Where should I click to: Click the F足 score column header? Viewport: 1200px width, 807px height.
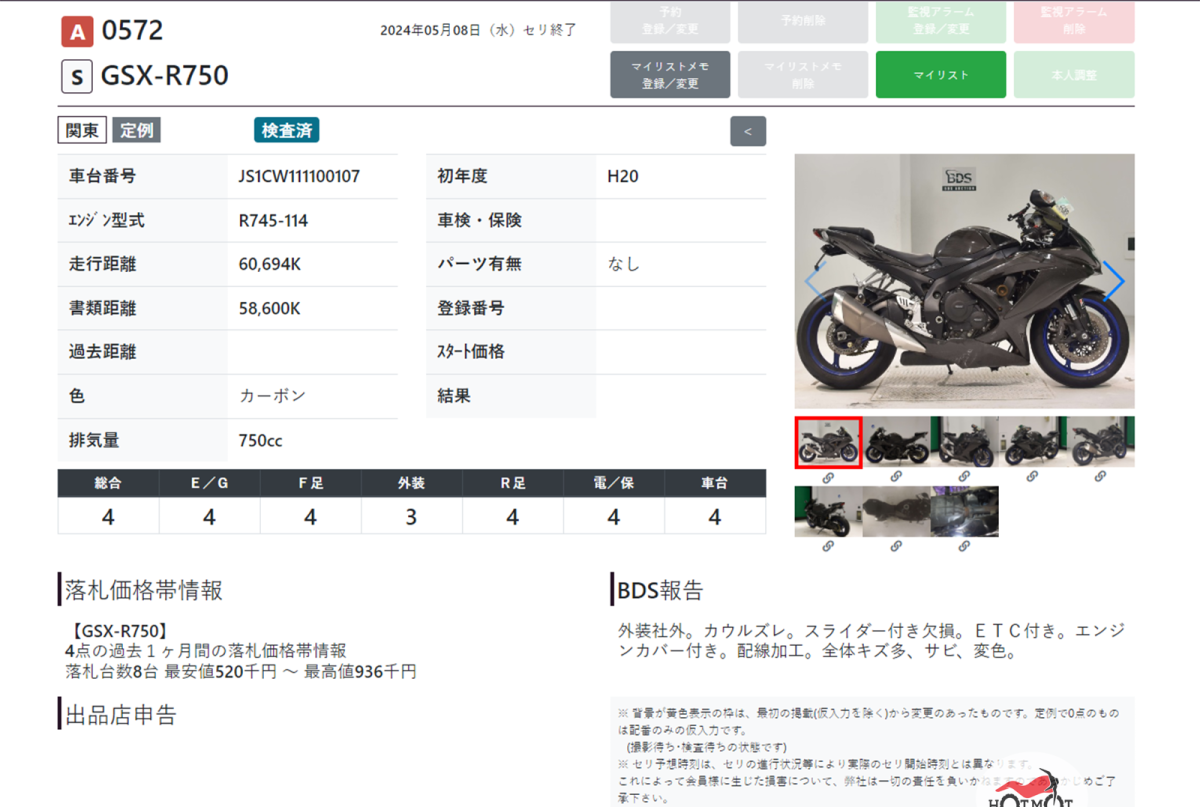click(311, 483)
